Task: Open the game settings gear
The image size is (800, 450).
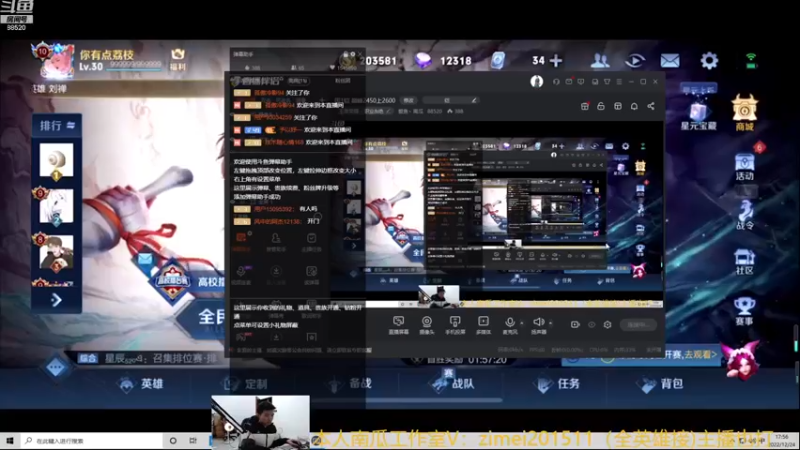Action: click(x=709, y=61)
